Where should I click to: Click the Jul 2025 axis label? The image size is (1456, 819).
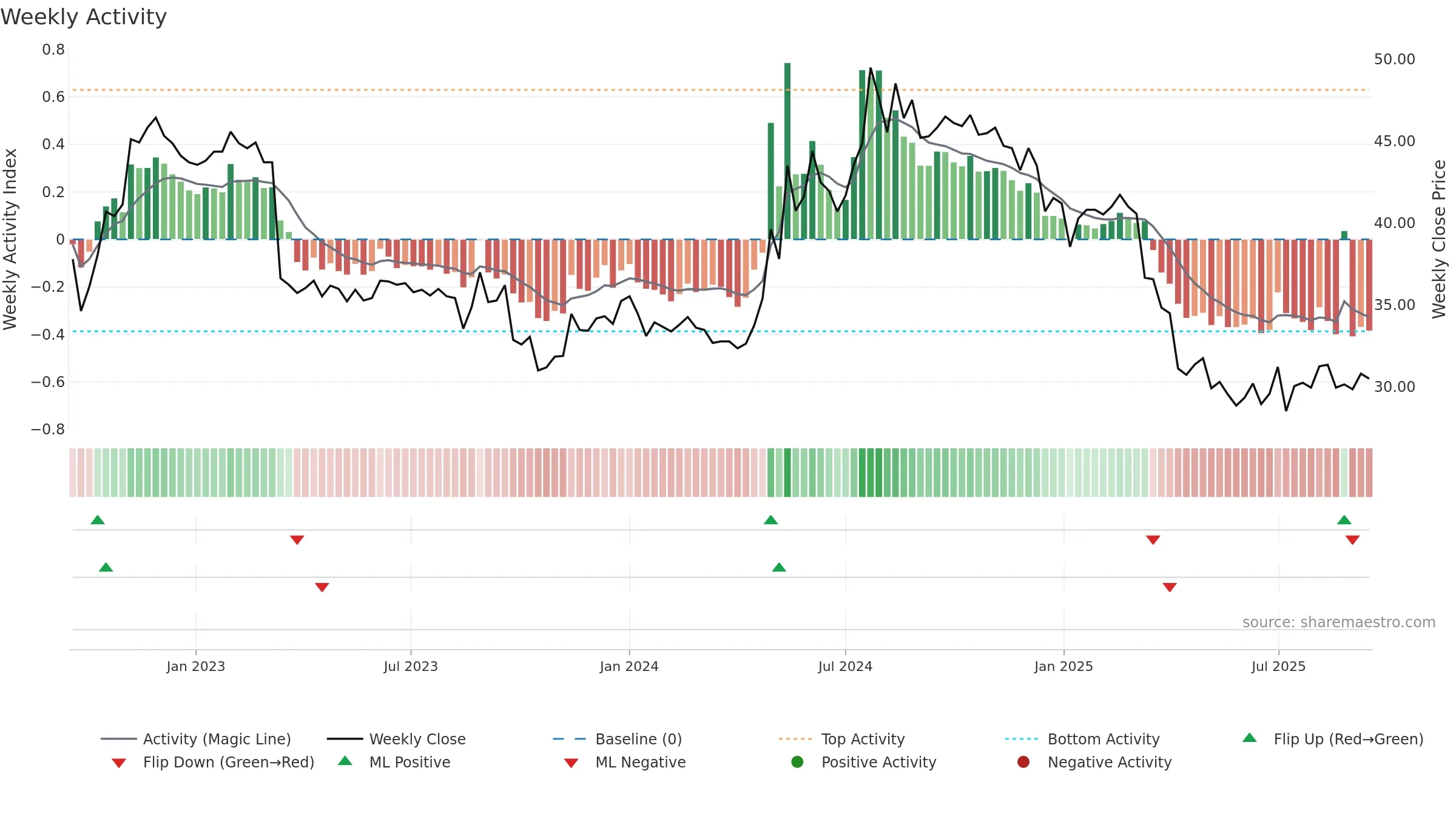point(1278,666)
